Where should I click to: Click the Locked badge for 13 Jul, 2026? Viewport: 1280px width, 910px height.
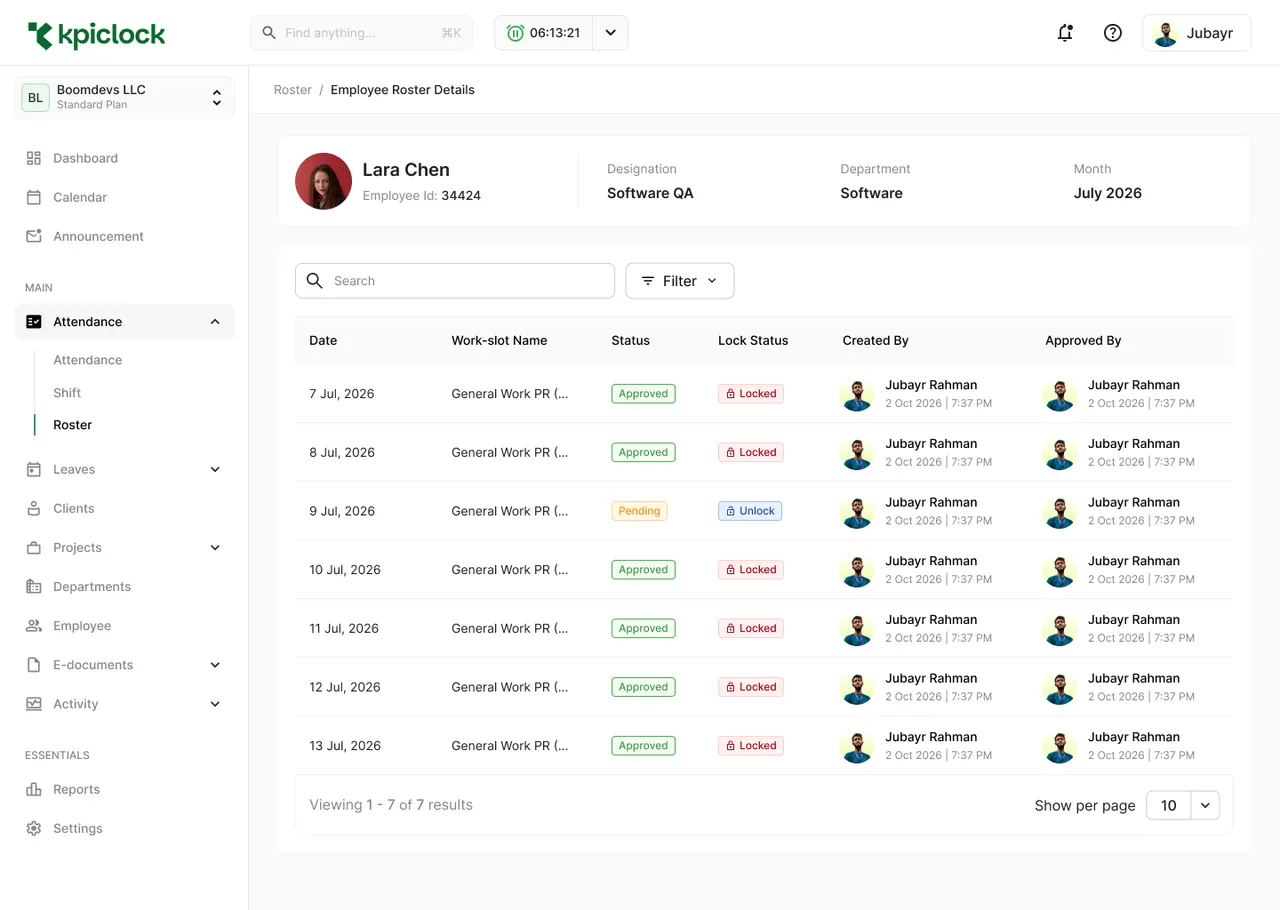click(751, 746)
